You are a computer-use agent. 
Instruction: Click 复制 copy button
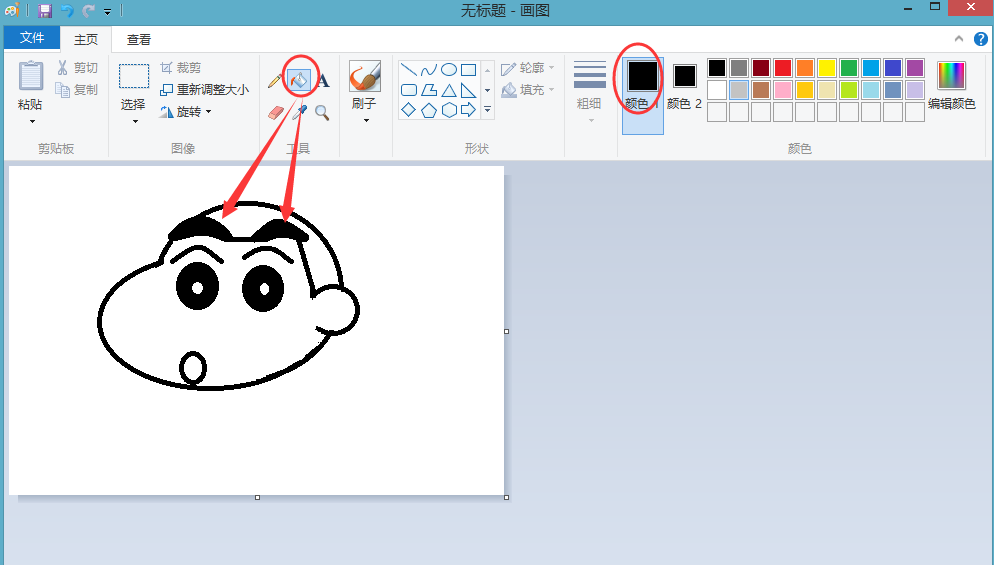(77, 89)
